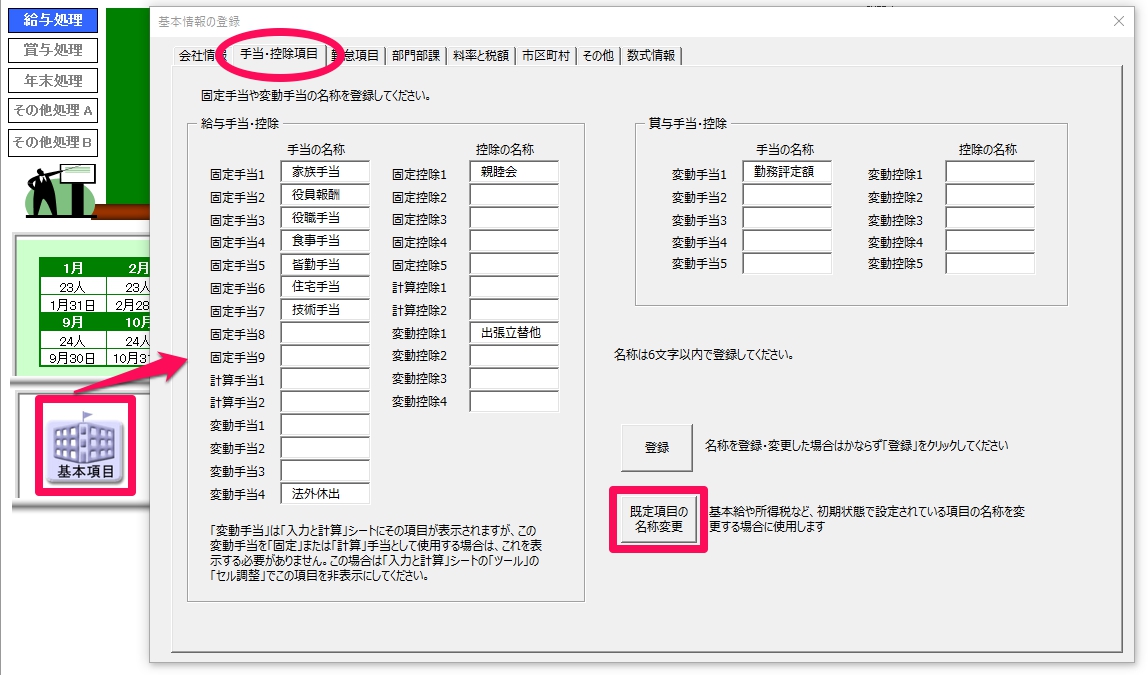
Task: Click the empty 賞与 変動控除2 field
Action: [990, 195]
